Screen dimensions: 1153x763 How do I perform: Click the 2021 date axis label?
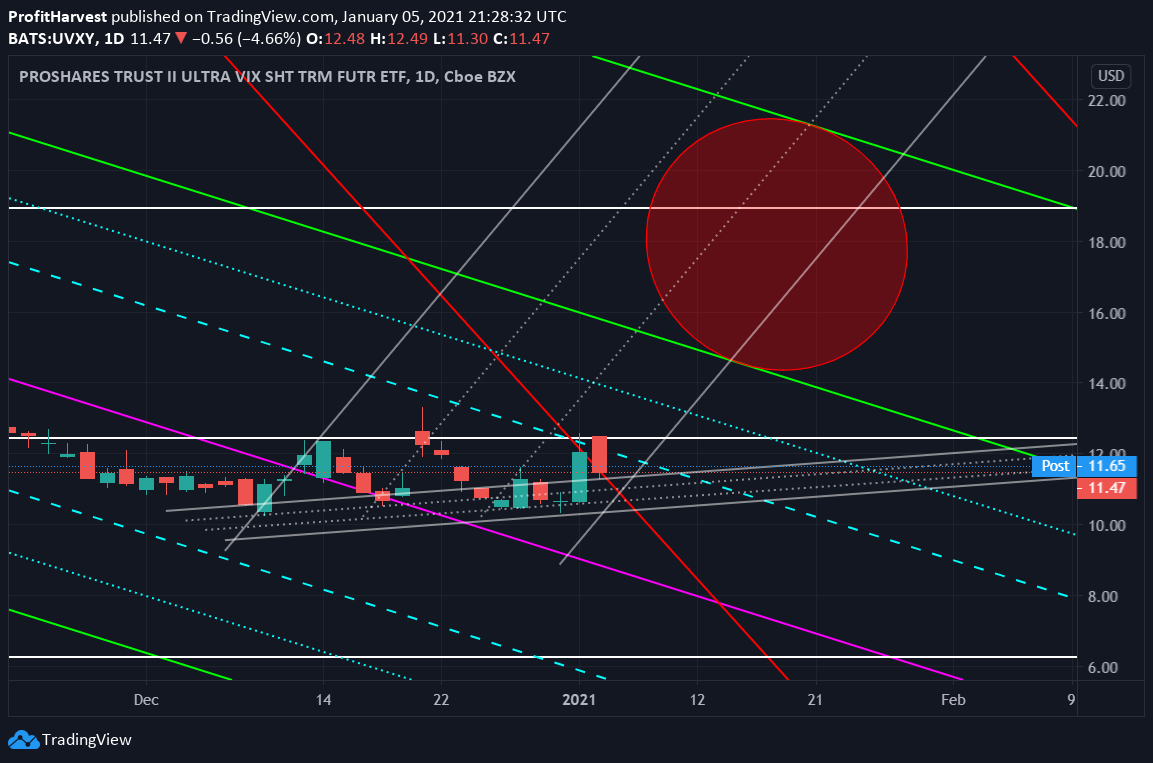pyautogui.click(x=579, y=700)
